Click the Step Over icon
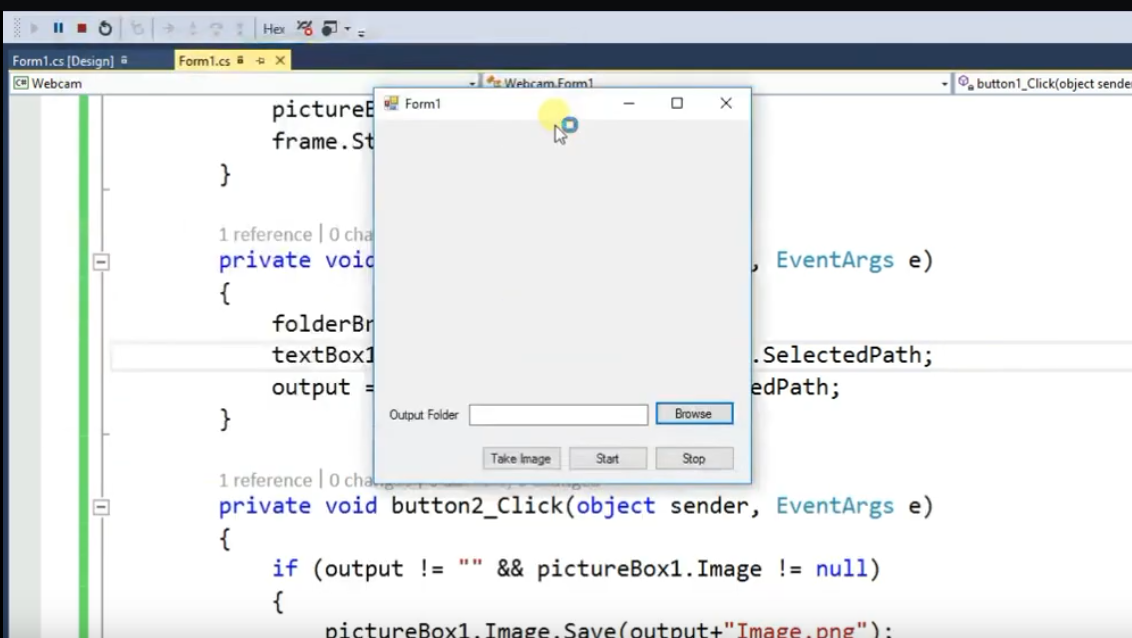This screenshot has height=638, width=1132. (216, 28)
